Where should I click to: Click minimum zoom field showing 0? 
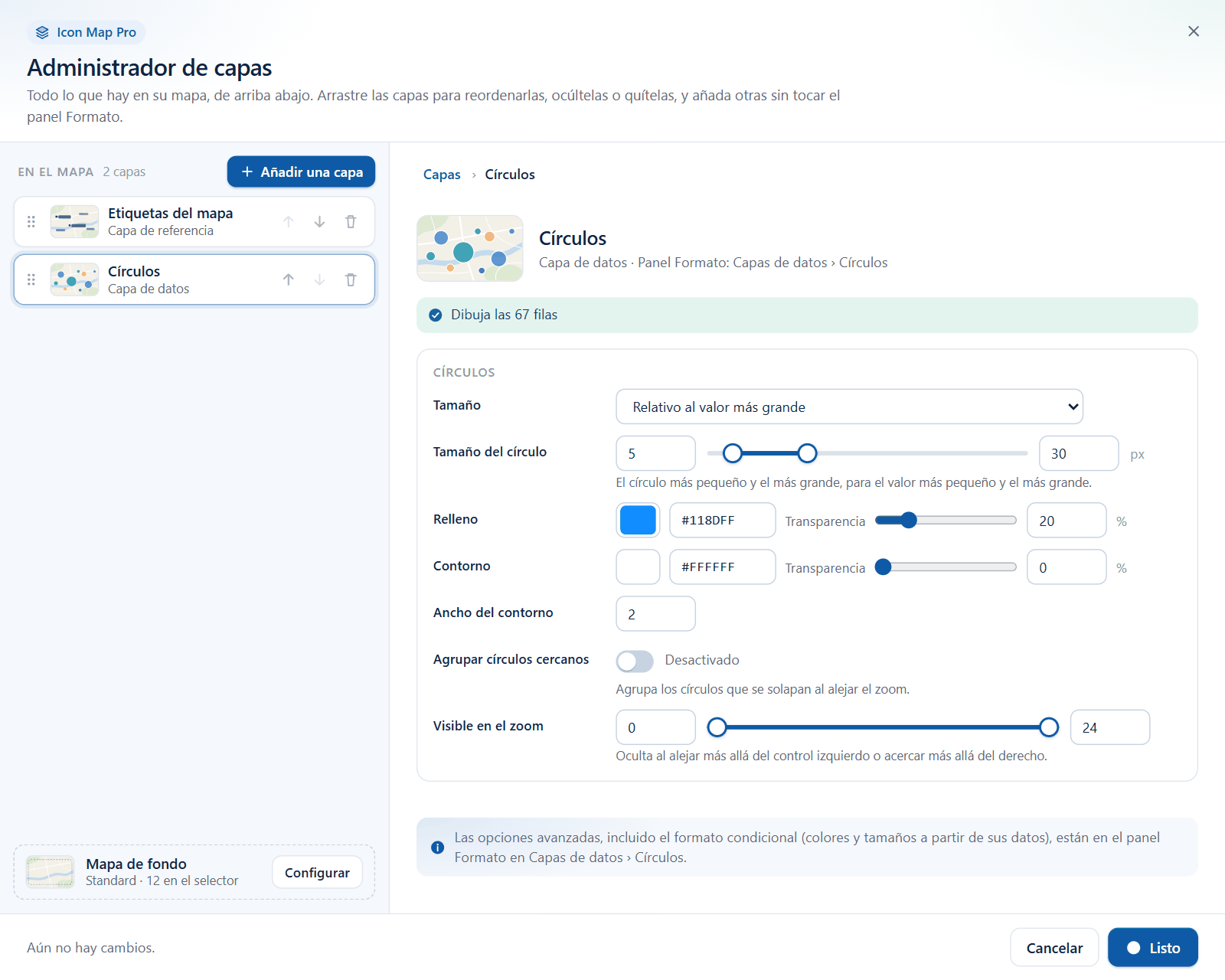(656, 727)
